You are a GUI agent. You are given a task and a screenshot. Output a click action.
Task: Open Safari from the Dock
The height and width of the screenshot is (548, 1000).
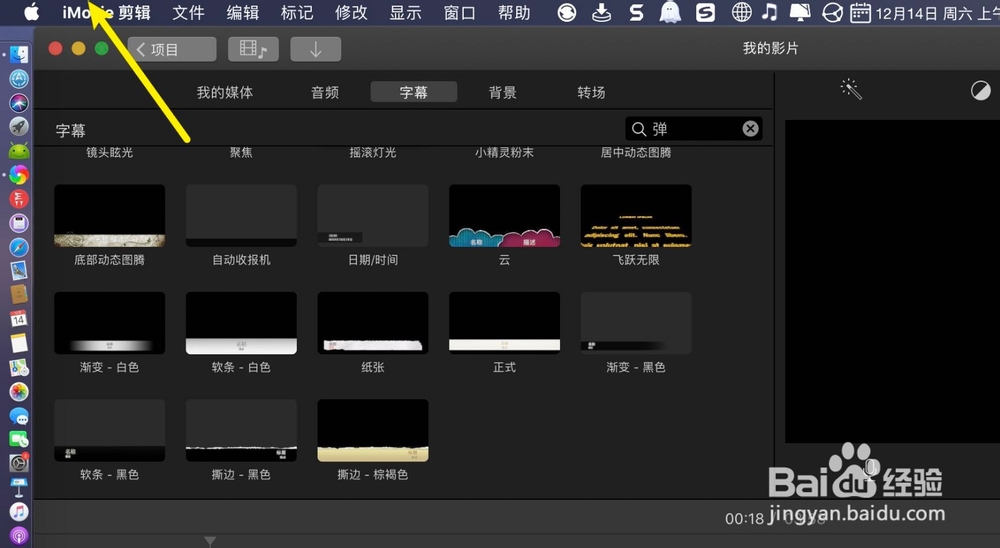pyautogui.click(x=18, y=247)
